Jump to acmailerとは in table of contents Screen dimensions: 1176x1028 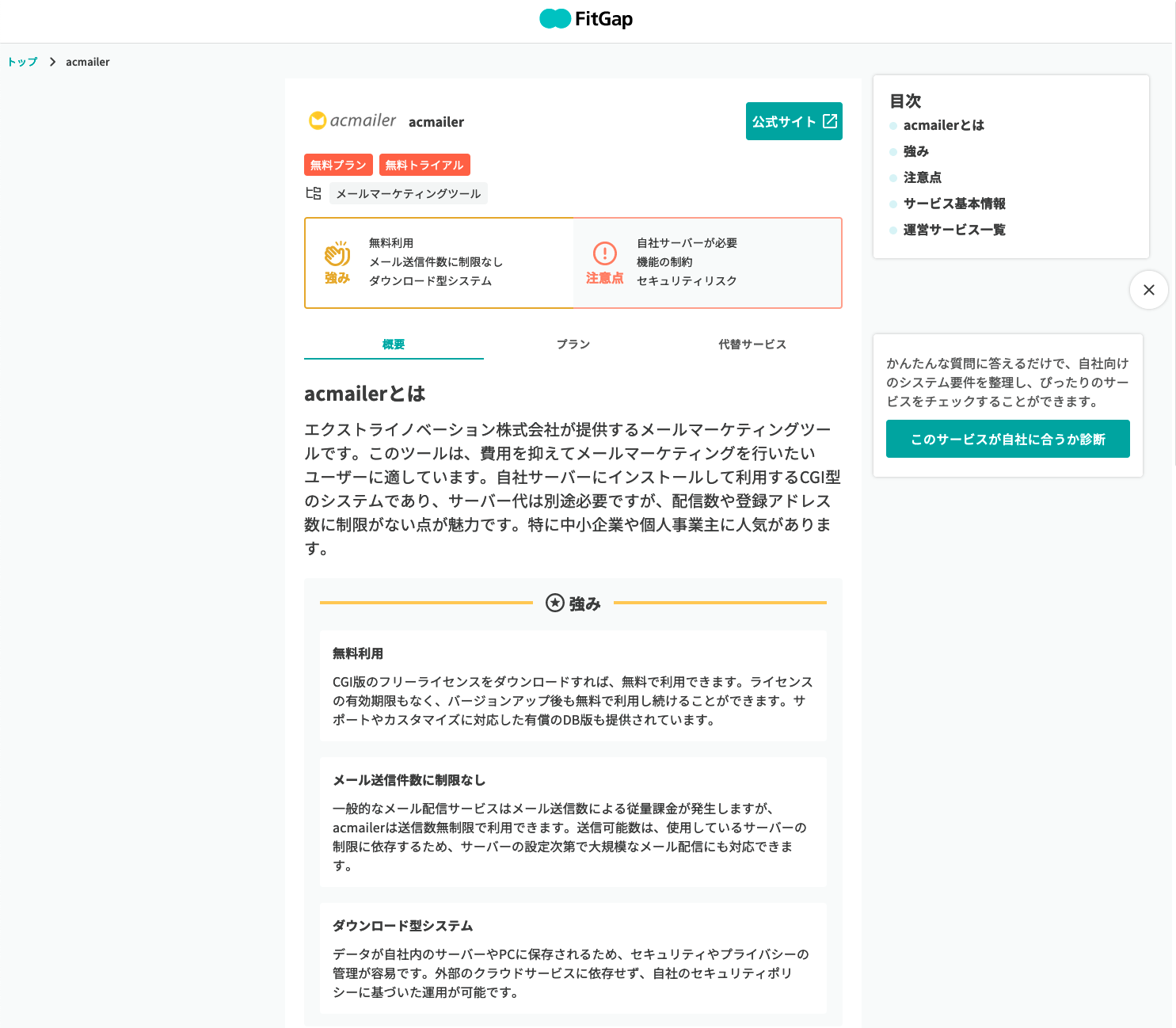coord(944,125)
